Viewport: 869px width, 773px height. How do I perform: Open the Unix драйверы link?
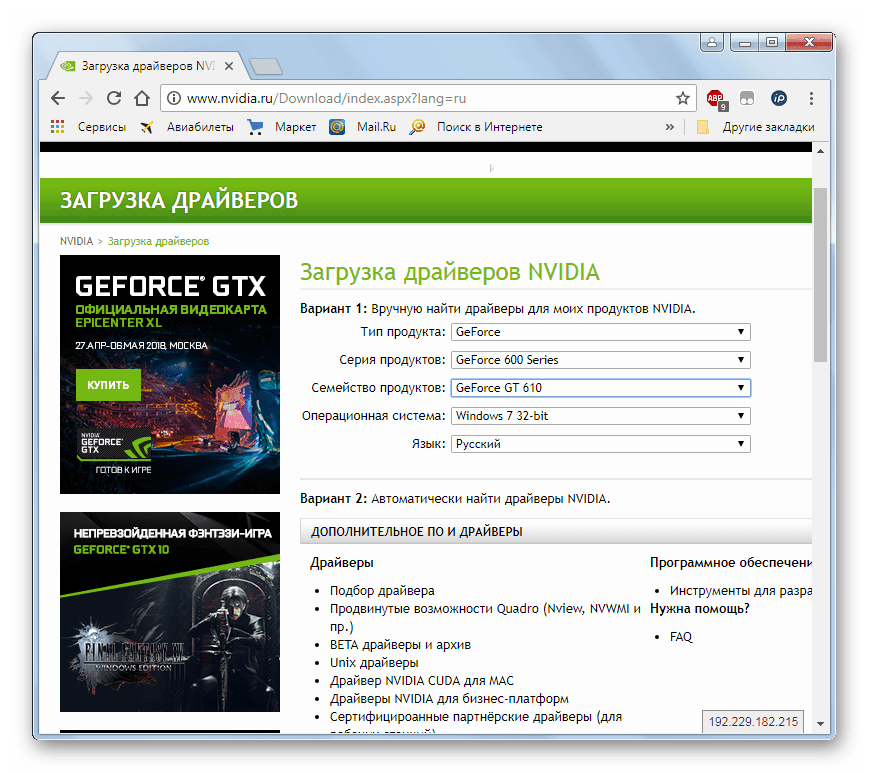(x=374, y=663)
